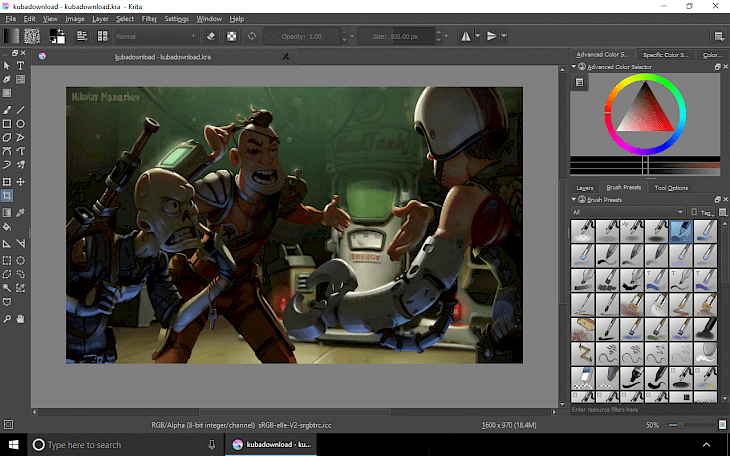The width and height of the screenshot is (730, 456).
Task: Select the Freehand Brush tool
Action: coord(7,110)
